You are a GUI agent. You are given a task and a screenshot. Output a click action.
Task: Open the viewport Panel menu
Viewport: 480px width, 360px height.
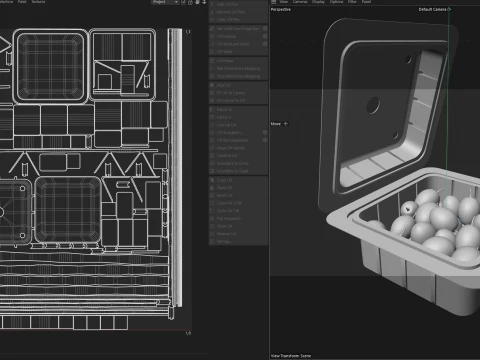pos(366,2)
